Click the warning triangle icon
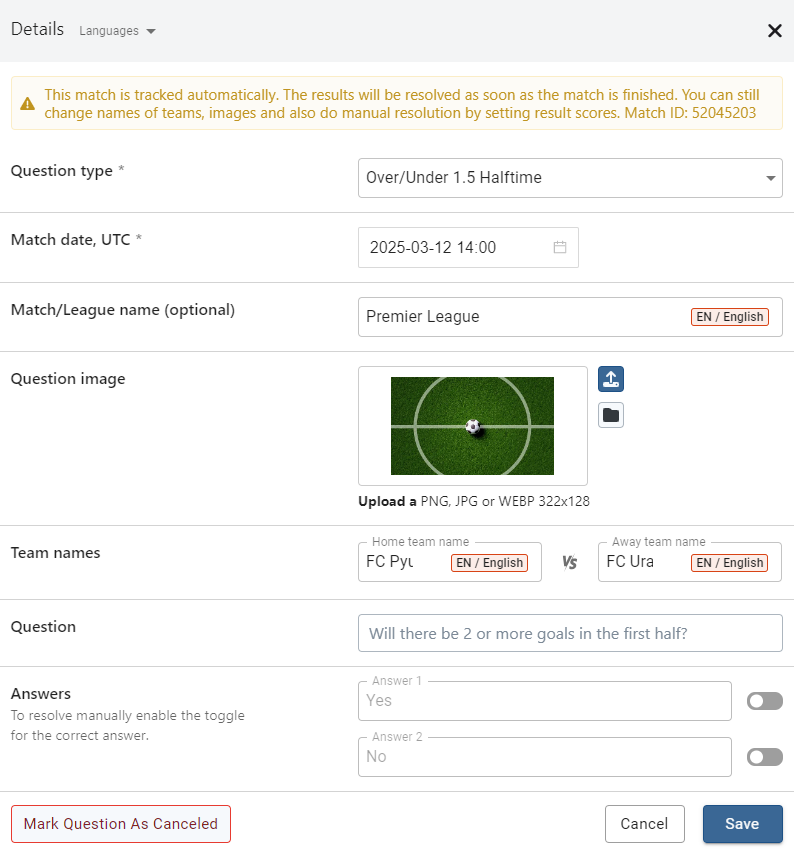This screenshot has height=852, width=794. pyautogui.click(x=28, y=103)
